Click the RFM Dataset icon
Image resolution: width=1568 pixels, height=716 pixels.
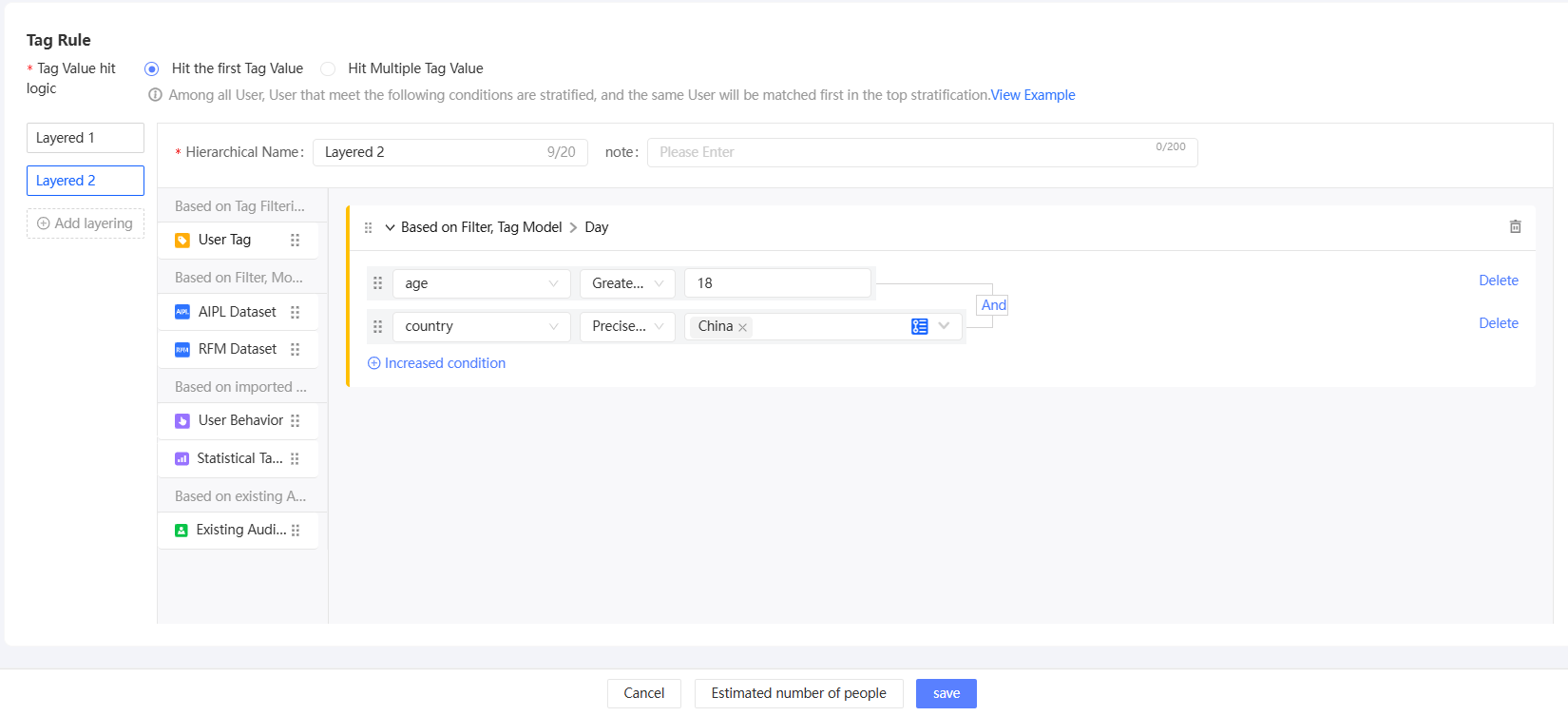click(182, 350)
